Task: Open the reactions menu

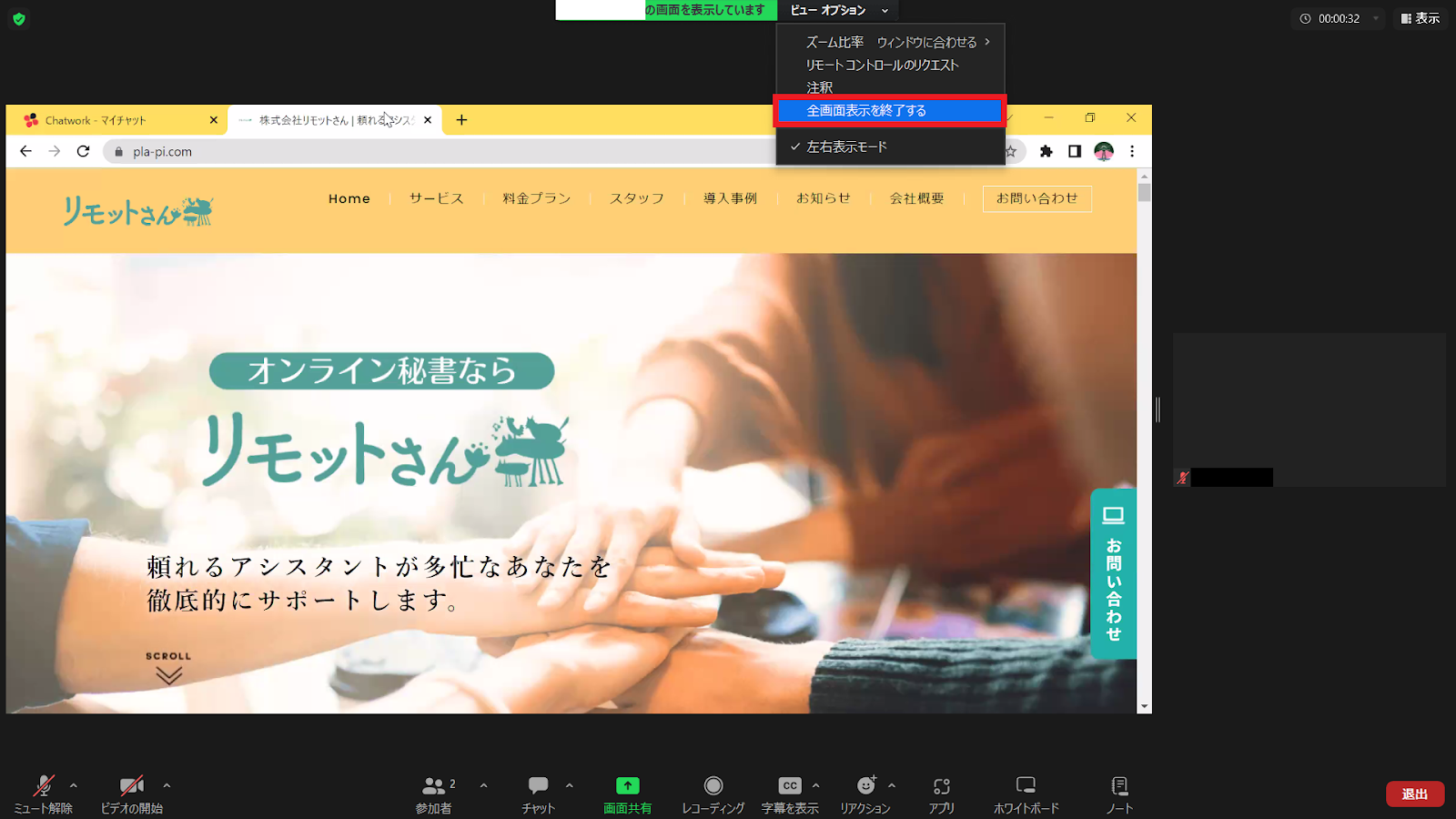Action: coord(865,794)
